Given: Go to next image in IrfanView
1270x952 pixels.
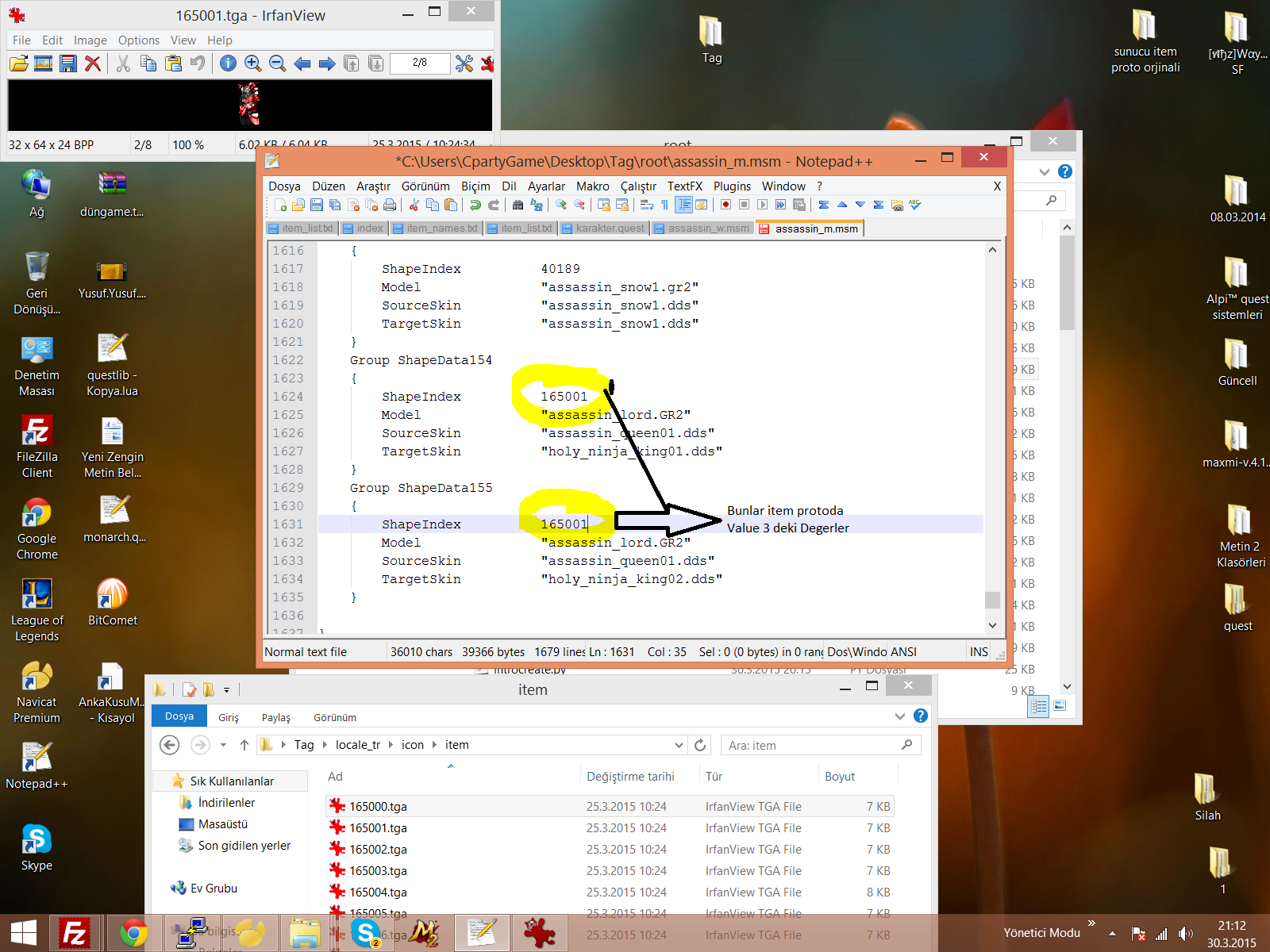Looking at the screenshot, I should 326,63.
